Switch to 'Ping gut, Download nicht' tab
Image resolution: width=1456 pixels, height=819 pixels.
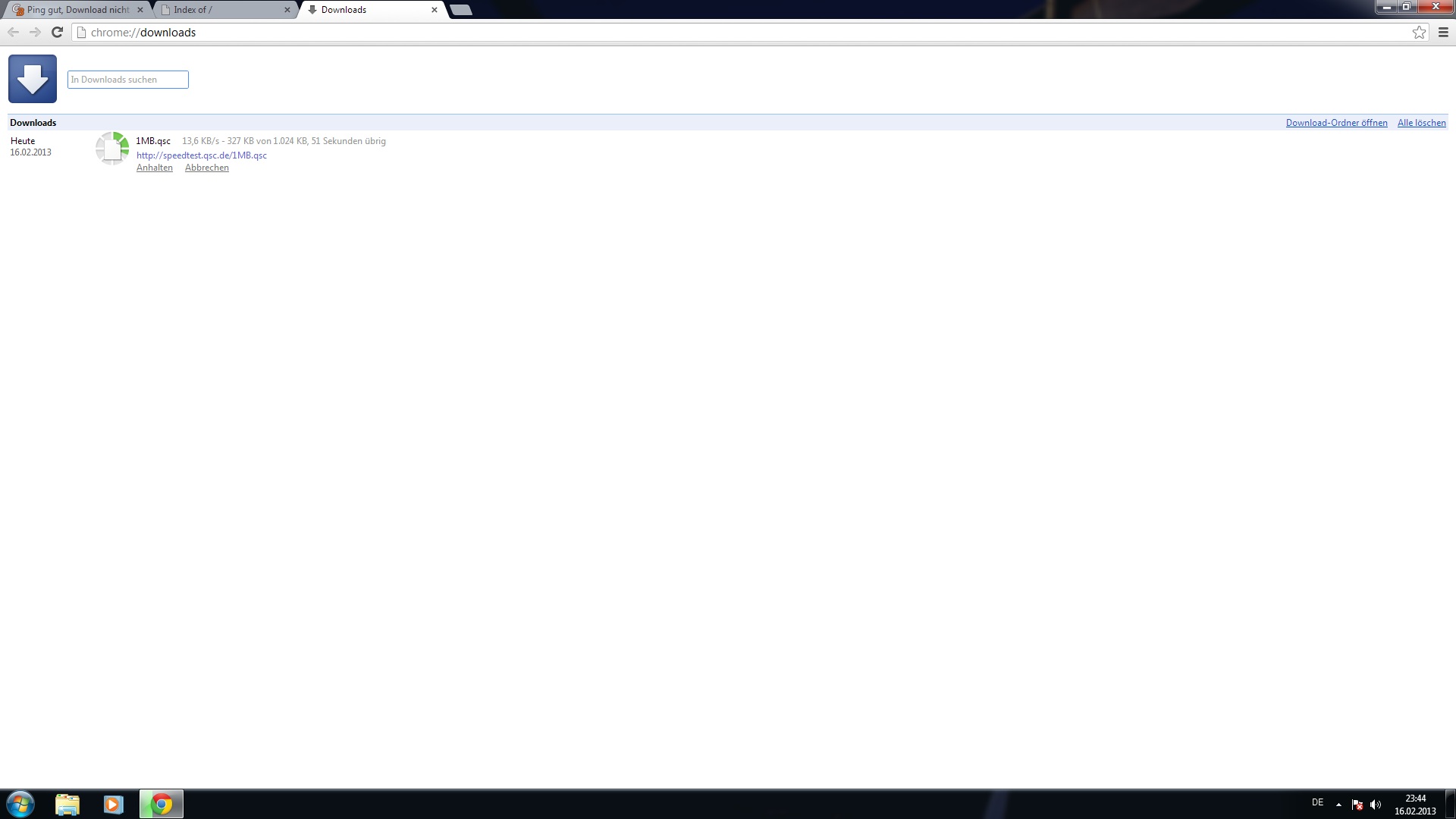tap(76, 10)
